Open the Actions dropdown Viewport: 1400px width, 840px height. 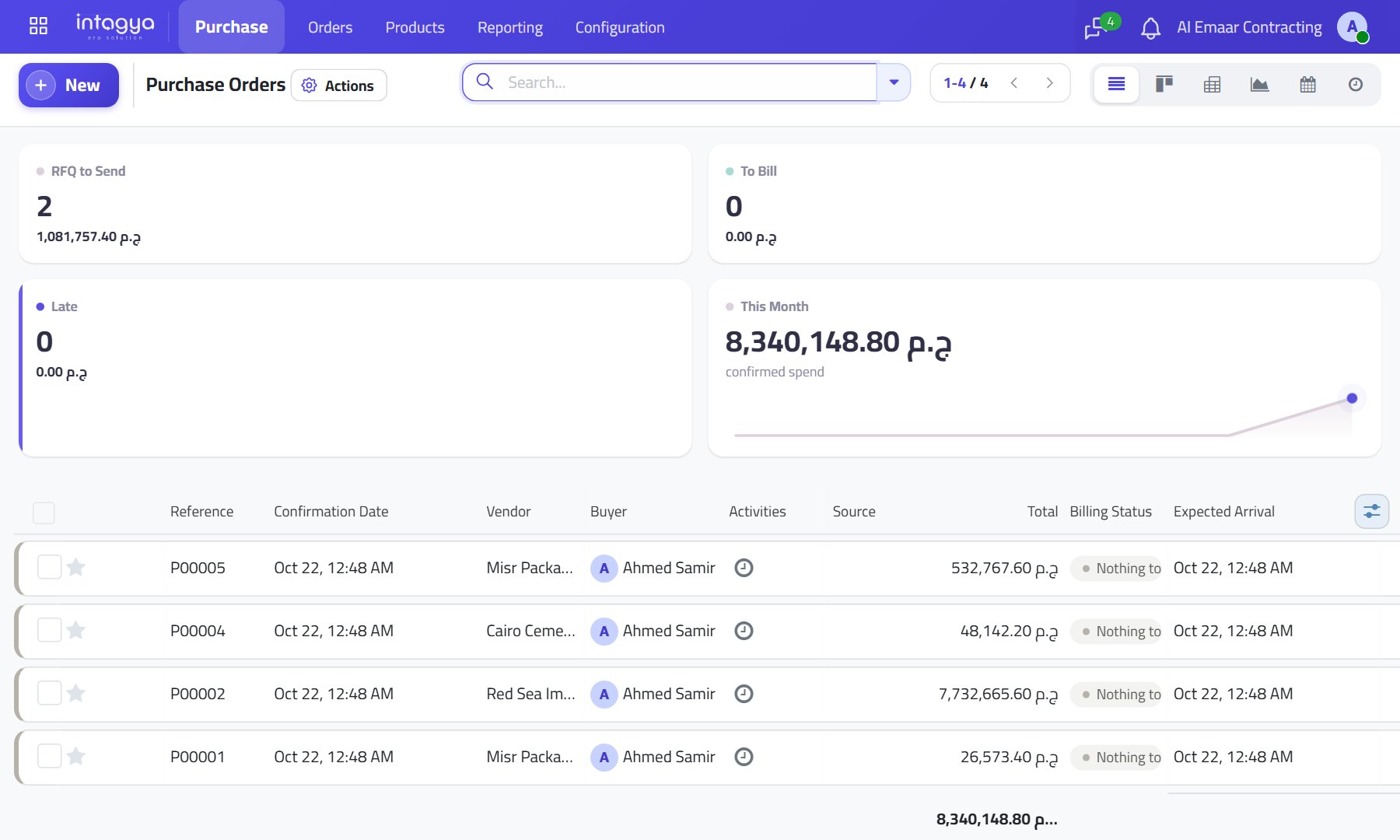(x=338, y=86)
